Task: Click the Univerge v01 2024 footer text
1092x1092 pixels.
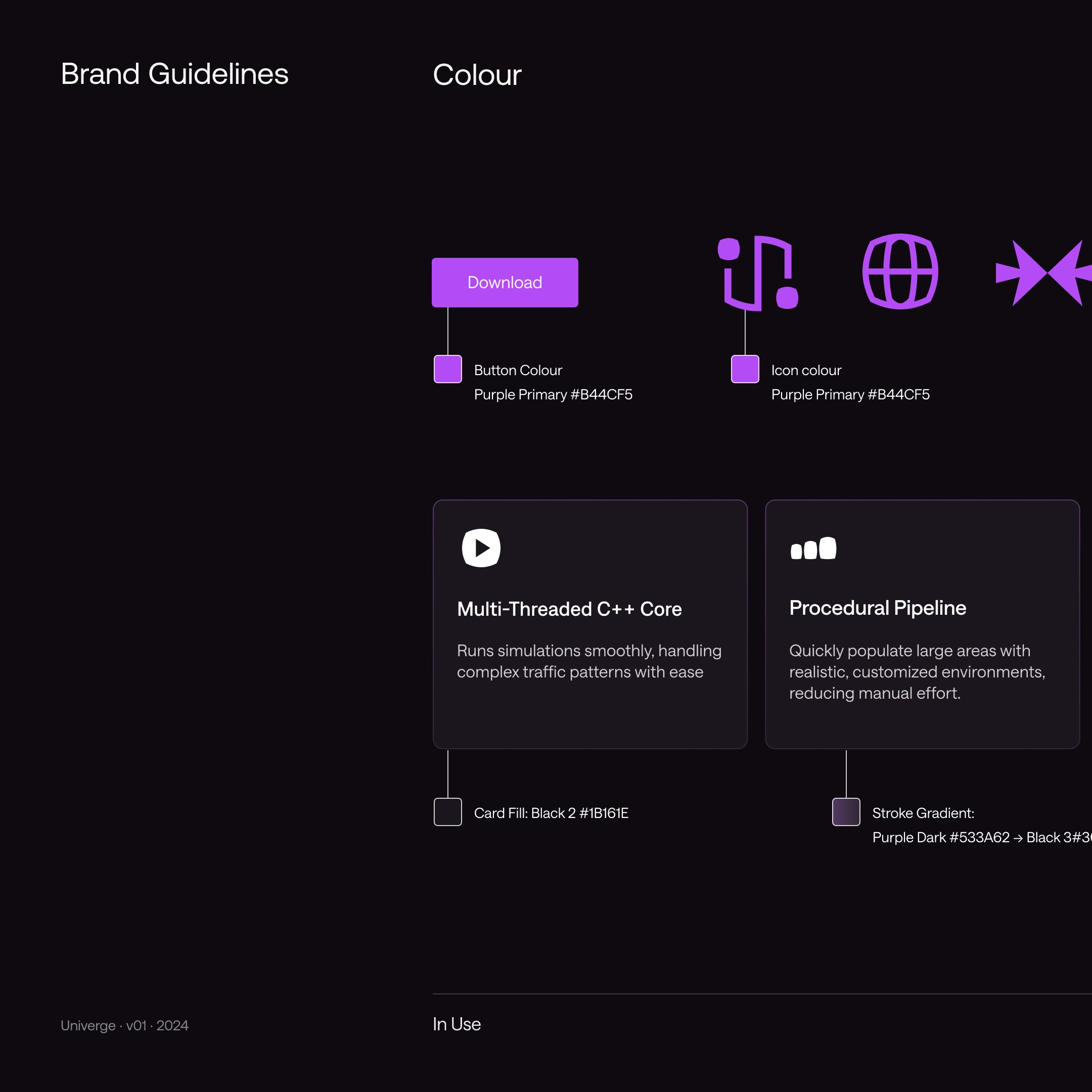Action: tap(124, 1025)
